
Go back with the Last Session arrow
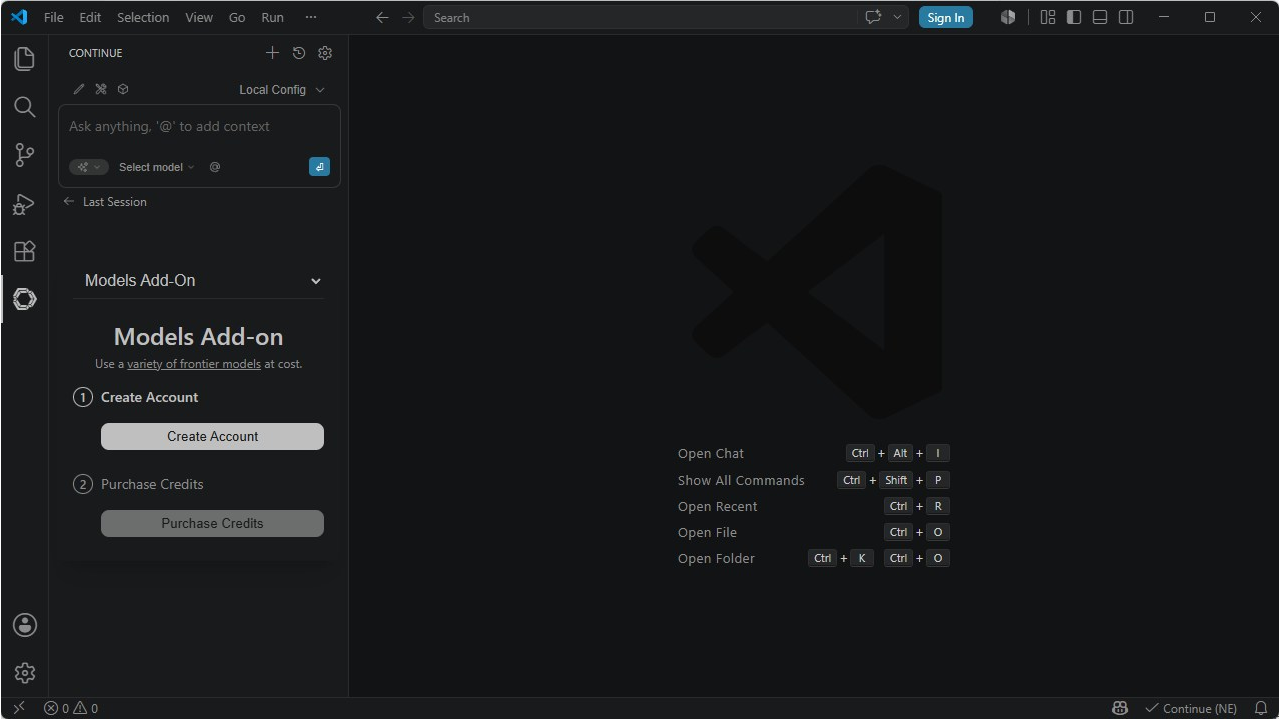69,201
